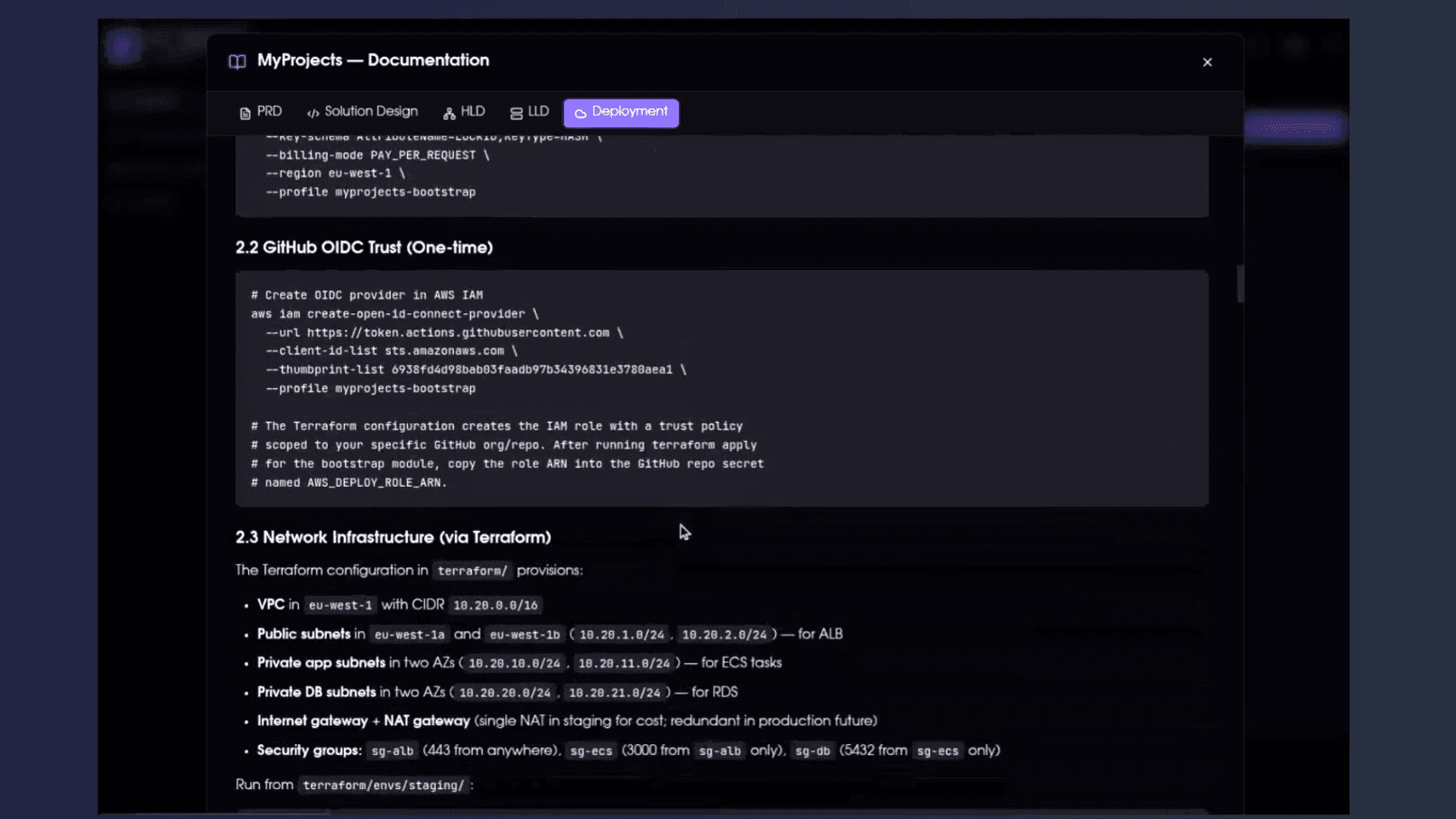This screenshot has height=819, width=1456.
Task: Click the '2.2 GitHub OIDC Trust (One-time)' heading
Action: (x=364, y=247)
